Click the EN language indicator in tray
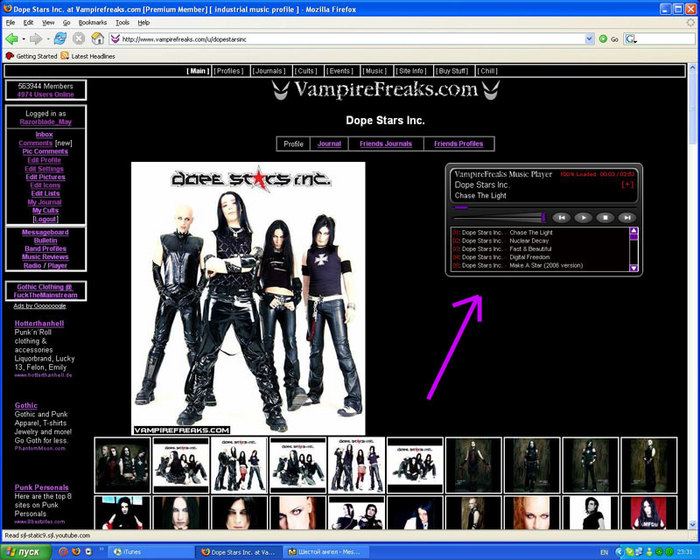 coord(604,552)
